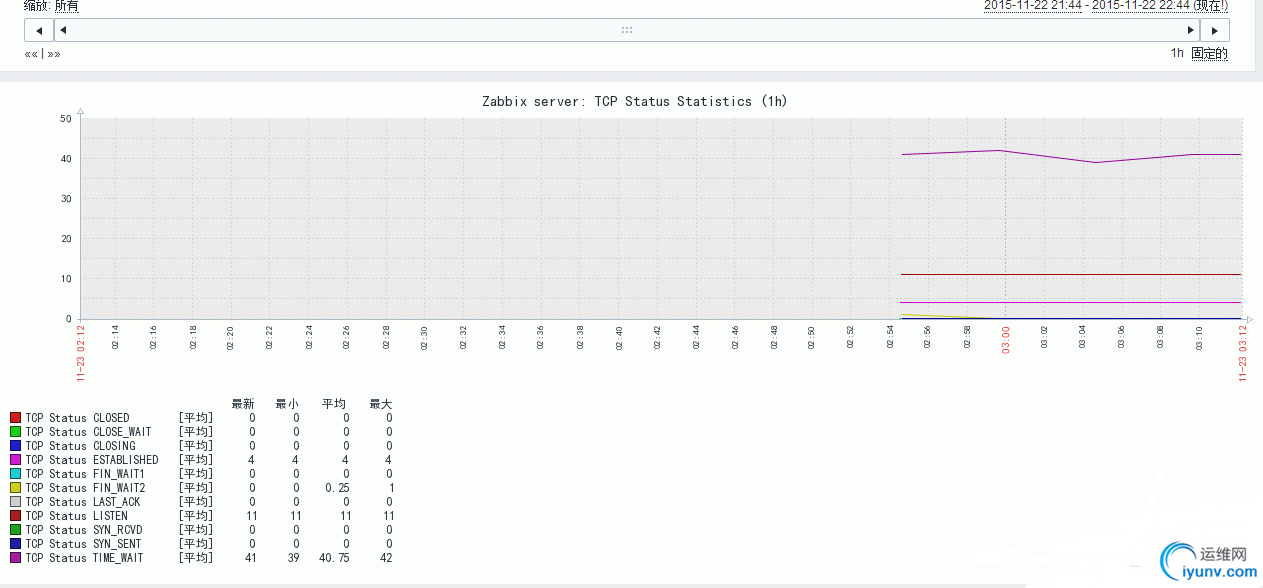Click the CLOSED legend color swatch
Screen dimensions: 1263x588
(16, 418)
